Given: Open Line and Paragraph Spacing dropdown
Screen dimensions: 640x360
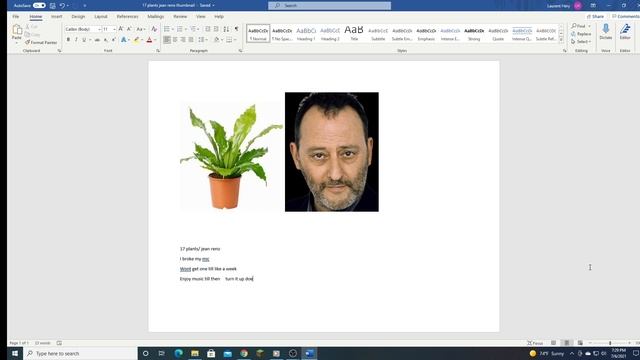Looking at the screenshot, I should tap(202, 40).
